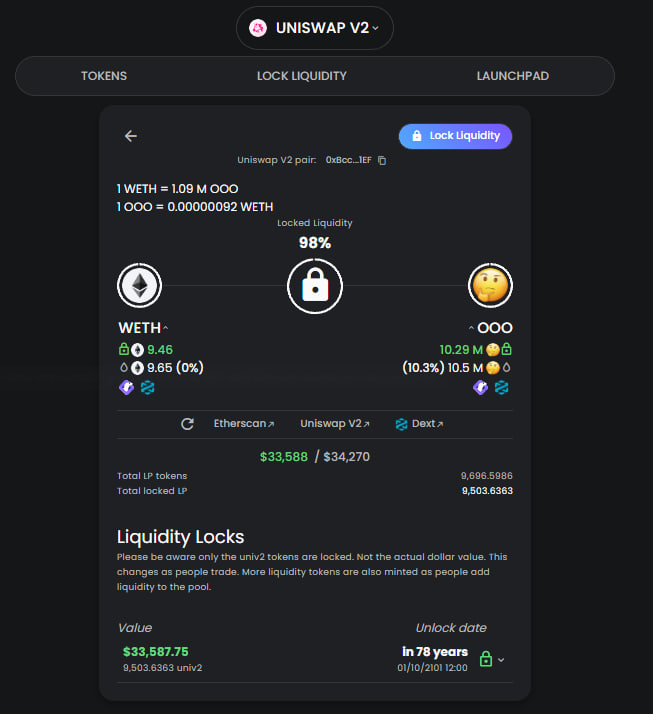Viewport: 653px width, 714px height.
Task: Click the OOO thinking emoji token logo
Action: coord(490,286)
